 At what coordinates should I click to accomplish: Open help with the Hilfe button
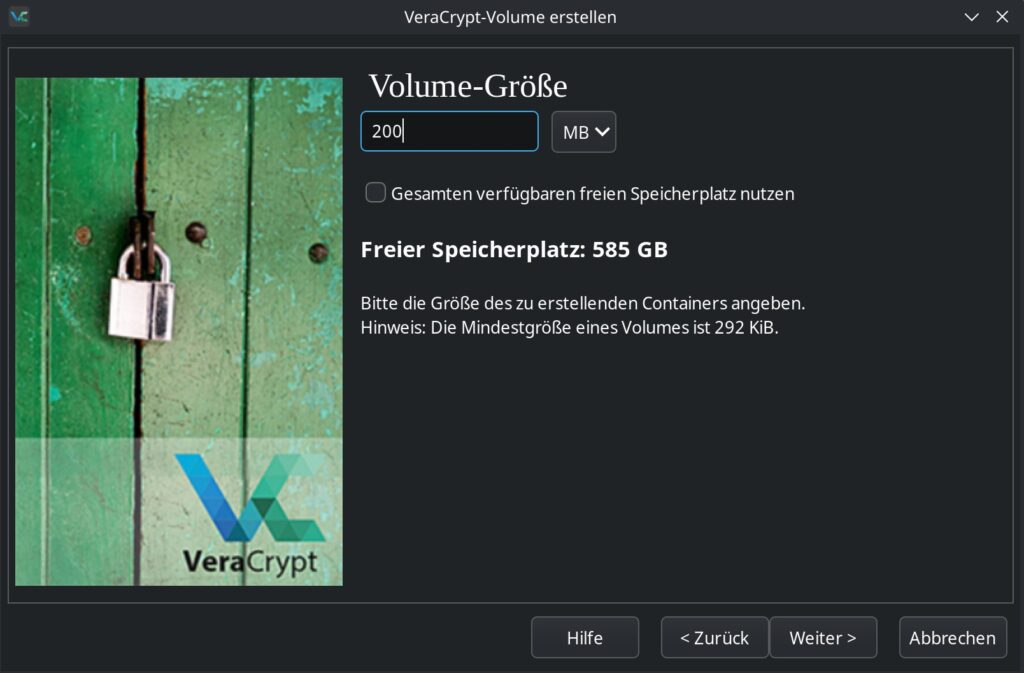point(584,638)
